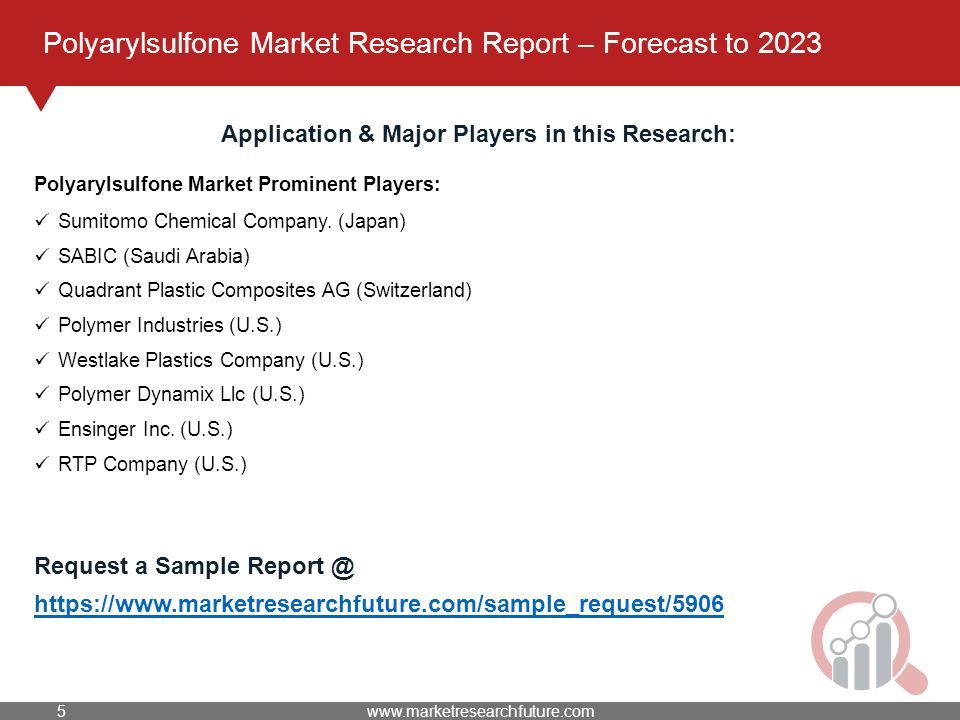Select 'Polymer Dynamix Llc (U.S.)' list item
This screenshot has height=720, width=960.
tap(181, 394)
